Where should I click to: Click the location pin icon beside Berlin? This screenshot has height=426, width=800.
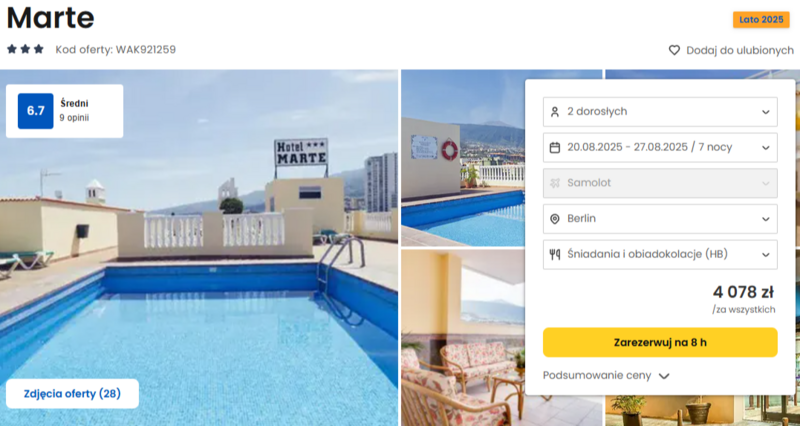pyautogui.click(x=555, y=219)
